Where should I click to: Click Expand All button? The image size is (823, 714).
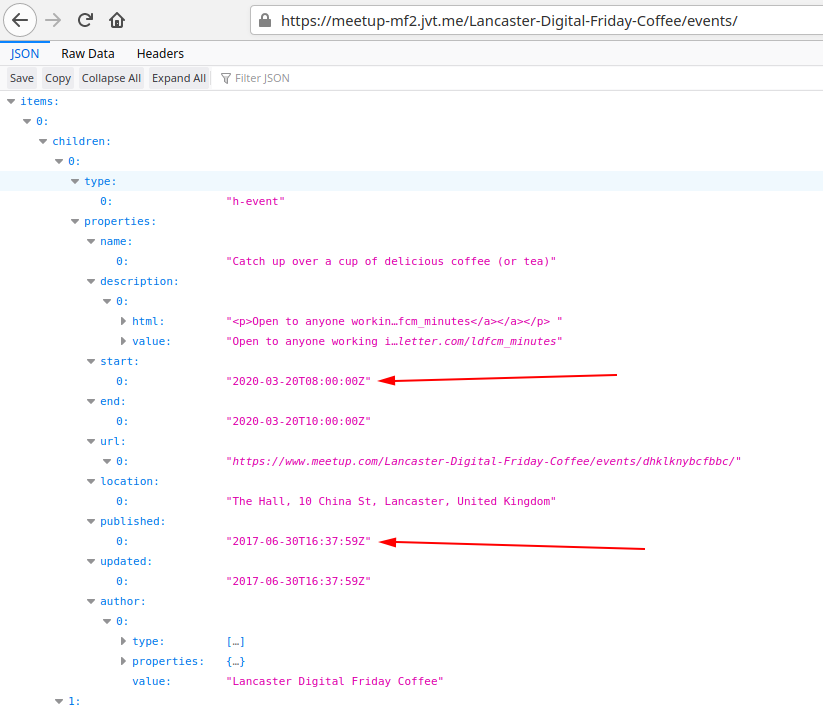pyautogui.click(x=179, y=78)
